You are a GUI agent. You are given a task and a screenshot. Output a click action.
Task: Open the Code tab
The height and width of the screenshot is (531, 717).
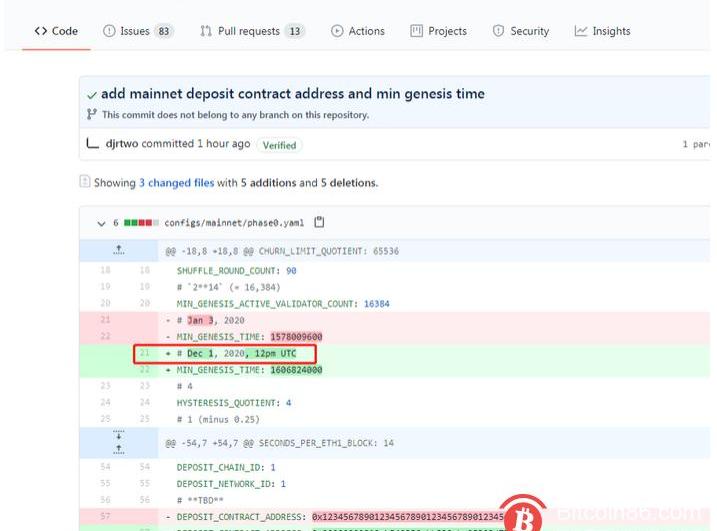click(x=56, y=31)
